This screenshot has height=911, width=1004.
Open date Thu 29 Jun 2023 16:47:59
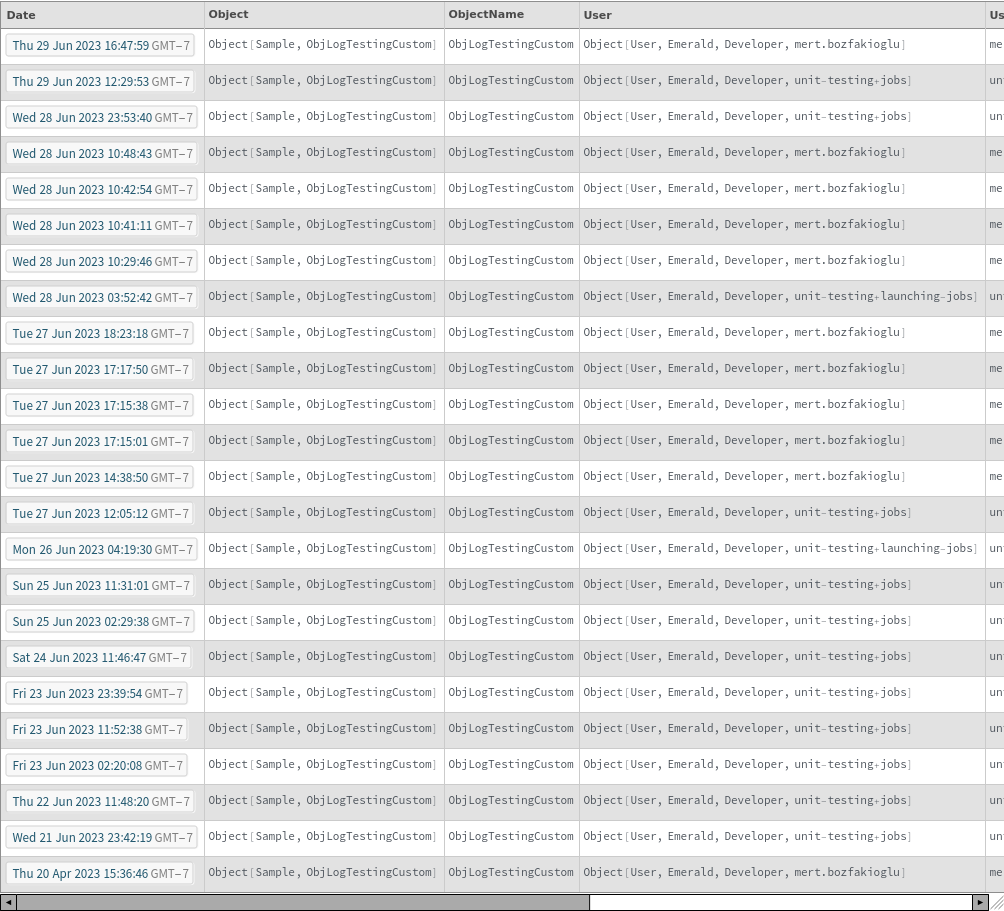click(100, 46)
